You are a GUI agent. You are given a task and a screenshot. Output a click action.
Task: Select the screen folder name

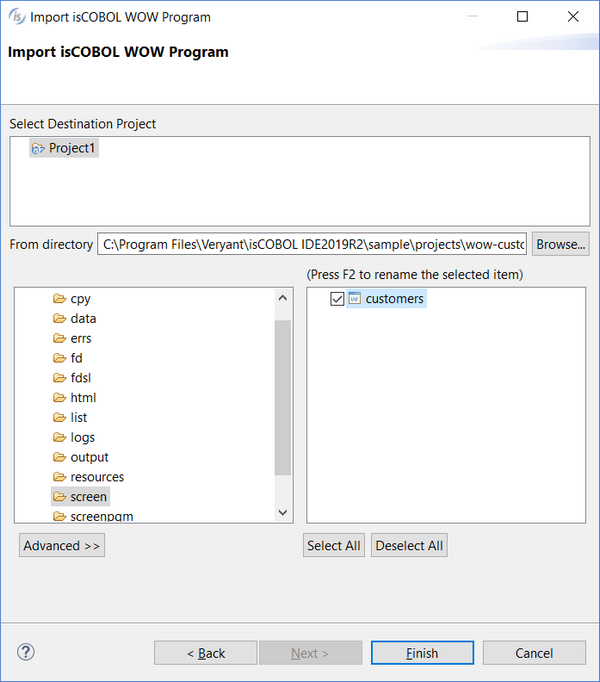click(88, 497)
